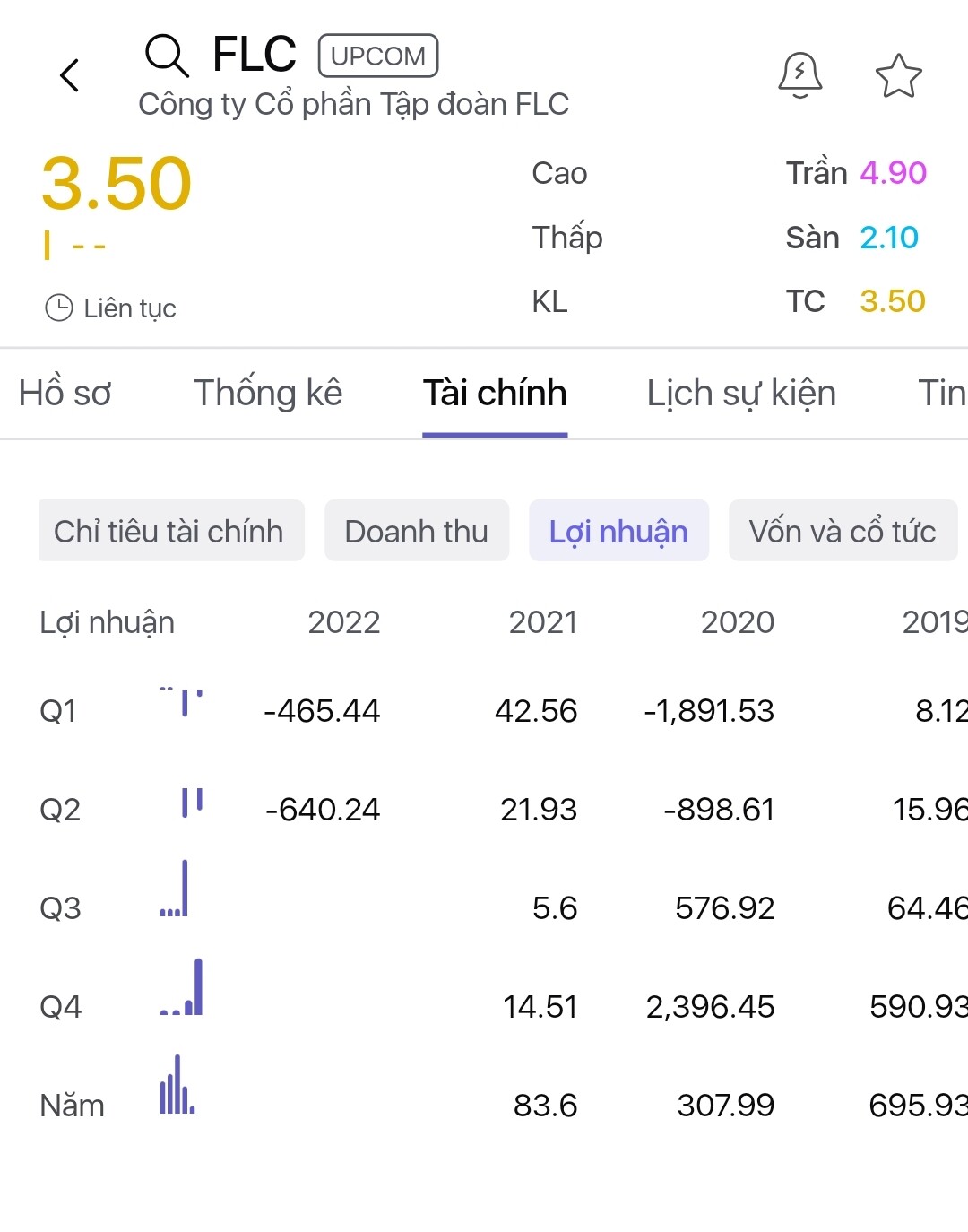Tap the clock icon beside Liên tục
This screenshot has width=968, height=1232.
pyautogui.click(x=59, y=308)
